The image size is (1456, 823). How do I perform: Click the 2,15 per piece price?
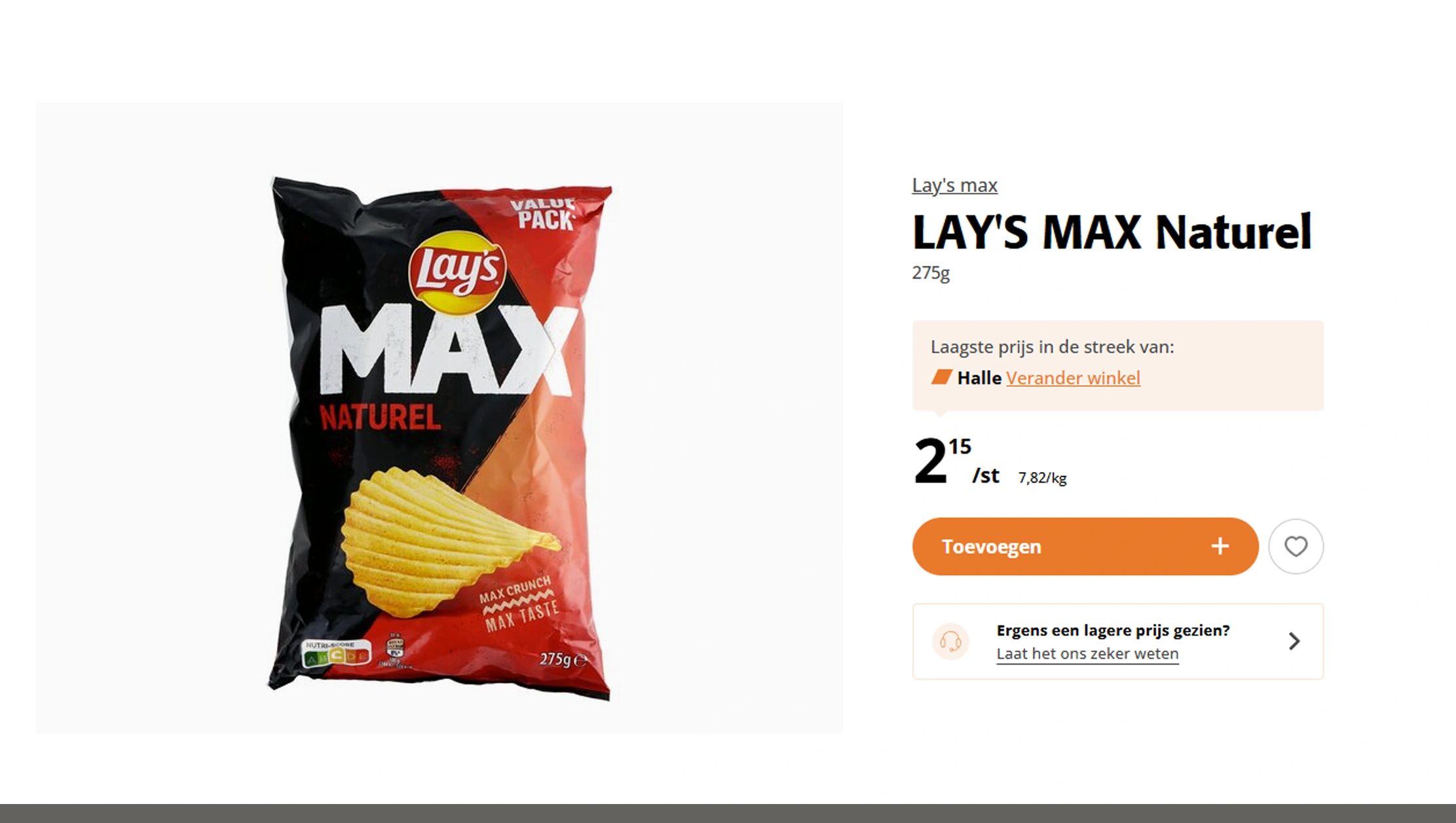click(x=956, y=461)
